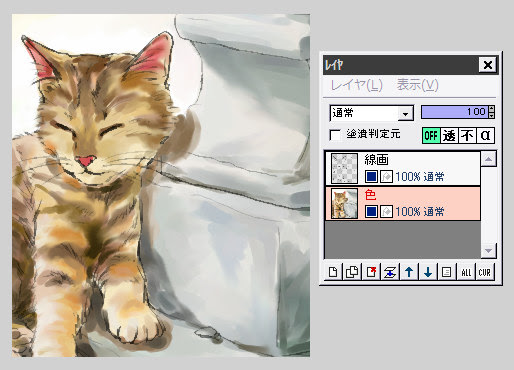Select the 線画 layer name

pos(376,160)
